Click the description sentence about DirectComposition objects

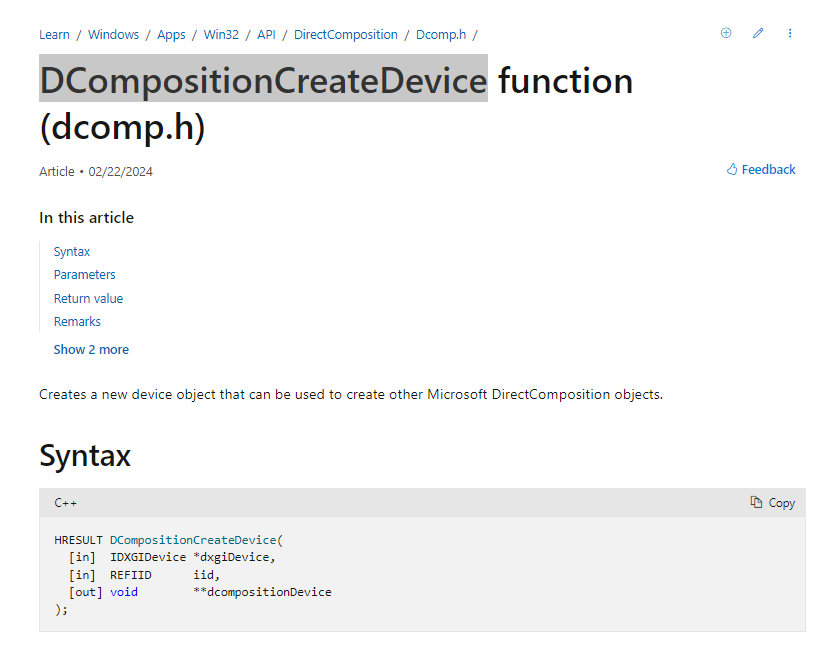pos(351,394)
